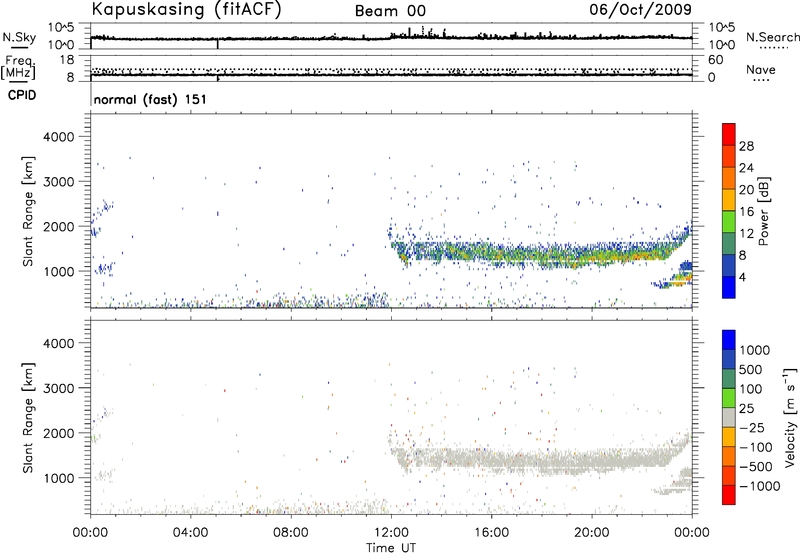Click the -500 label on Velocity colorbar
Screen dimensions: 800x554
(756, 467)
